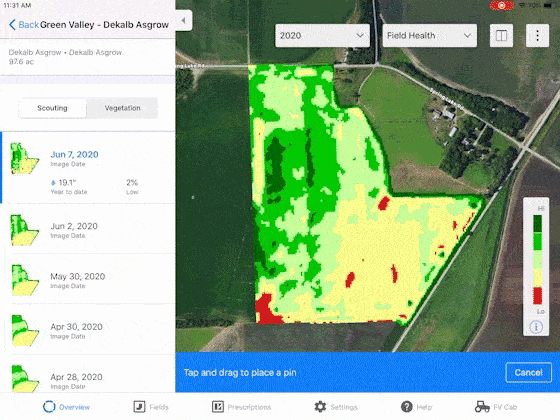Viewport: 560px width, 420px height.
Task: Select the May 30, 2020 image thumbnail
Action: [x=25, y=280]
